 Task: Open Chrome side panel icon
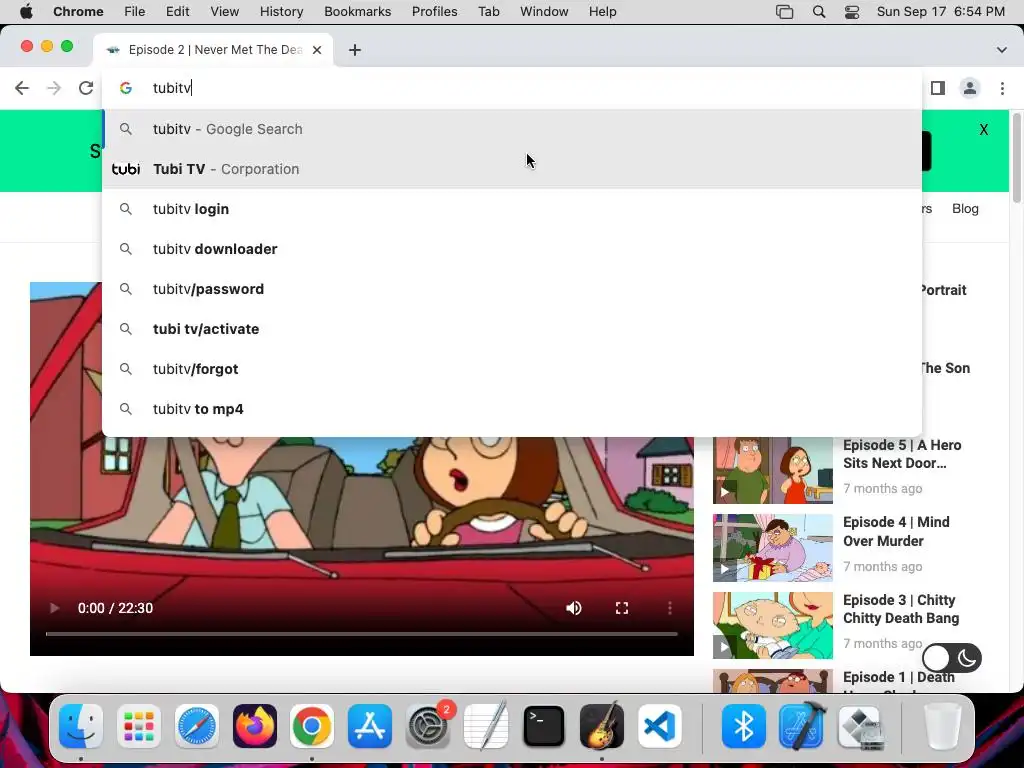pos(938,88)
